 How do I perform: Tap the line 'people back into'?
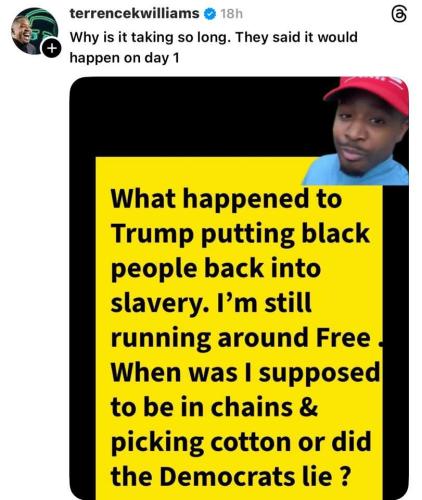[x=216, y=269]
